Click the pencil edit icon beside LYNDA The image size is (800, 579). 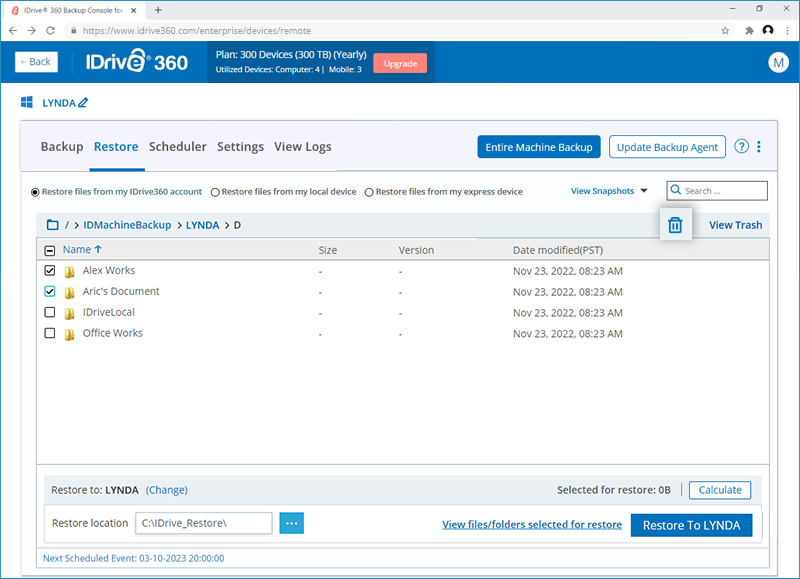[83, 103]
